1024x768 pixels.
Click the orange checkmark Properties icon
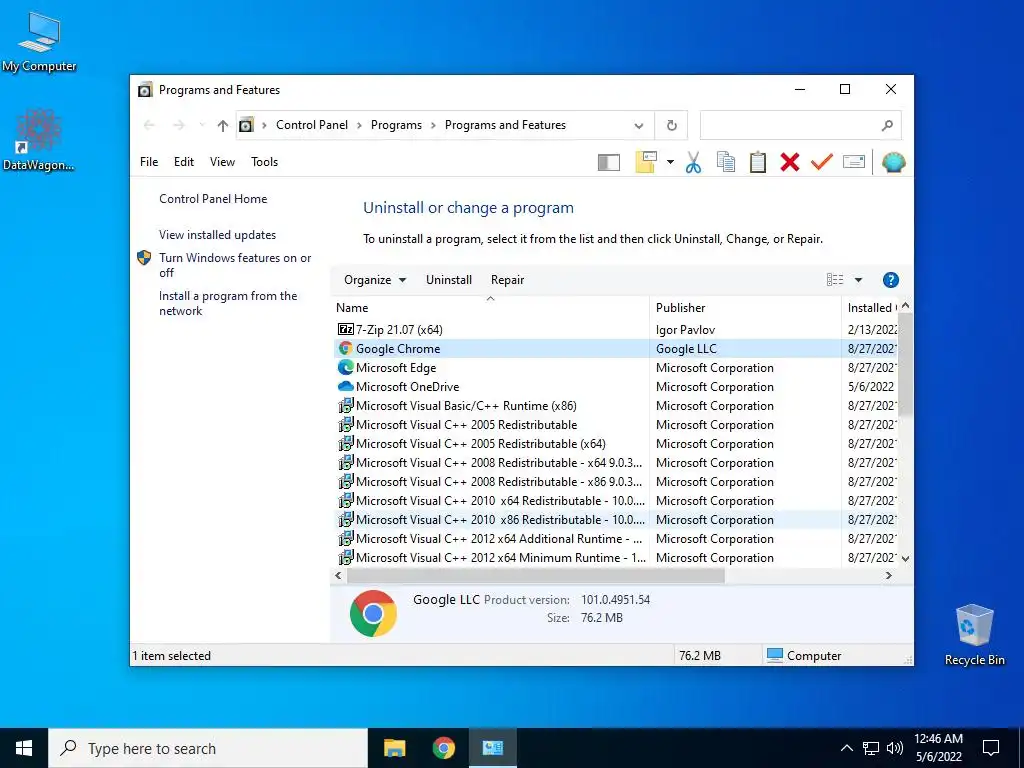pos(822,161)
